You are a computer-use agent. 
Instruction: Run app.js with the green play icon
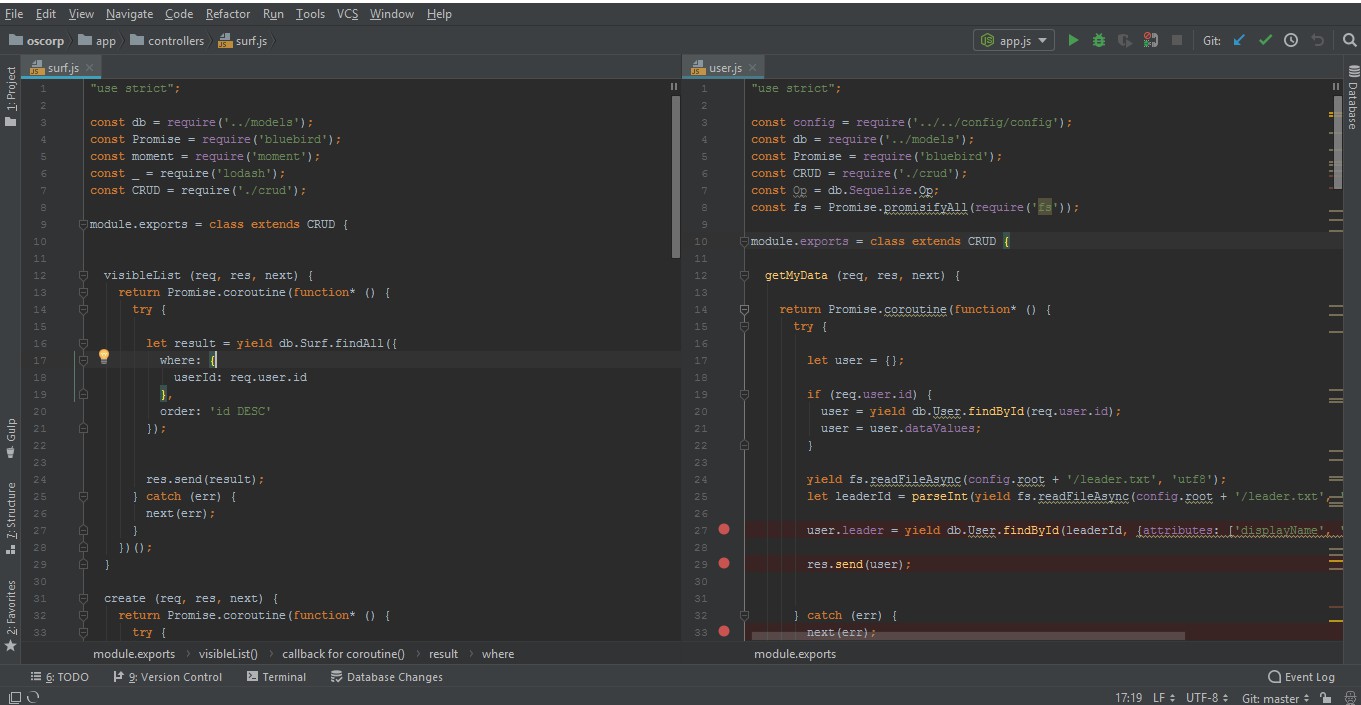[x=1073, y=41]
